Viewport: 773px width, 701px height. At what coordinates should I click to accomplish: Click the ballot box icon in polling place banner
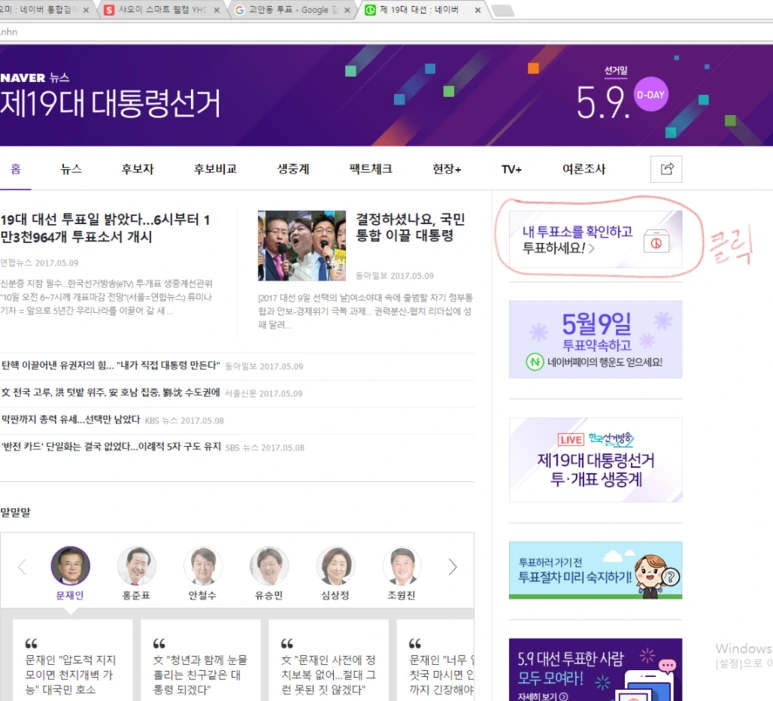click(x=656, y=242)
